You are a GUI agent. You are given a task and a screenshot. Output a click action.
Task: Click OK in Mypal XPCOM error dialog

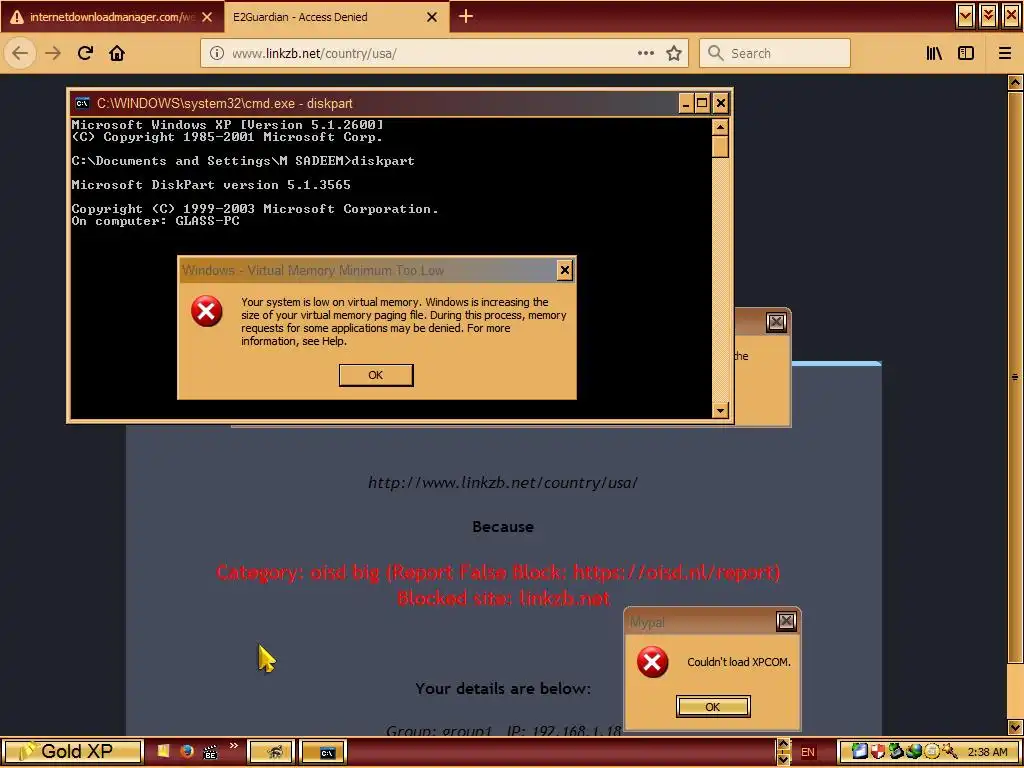712,707
